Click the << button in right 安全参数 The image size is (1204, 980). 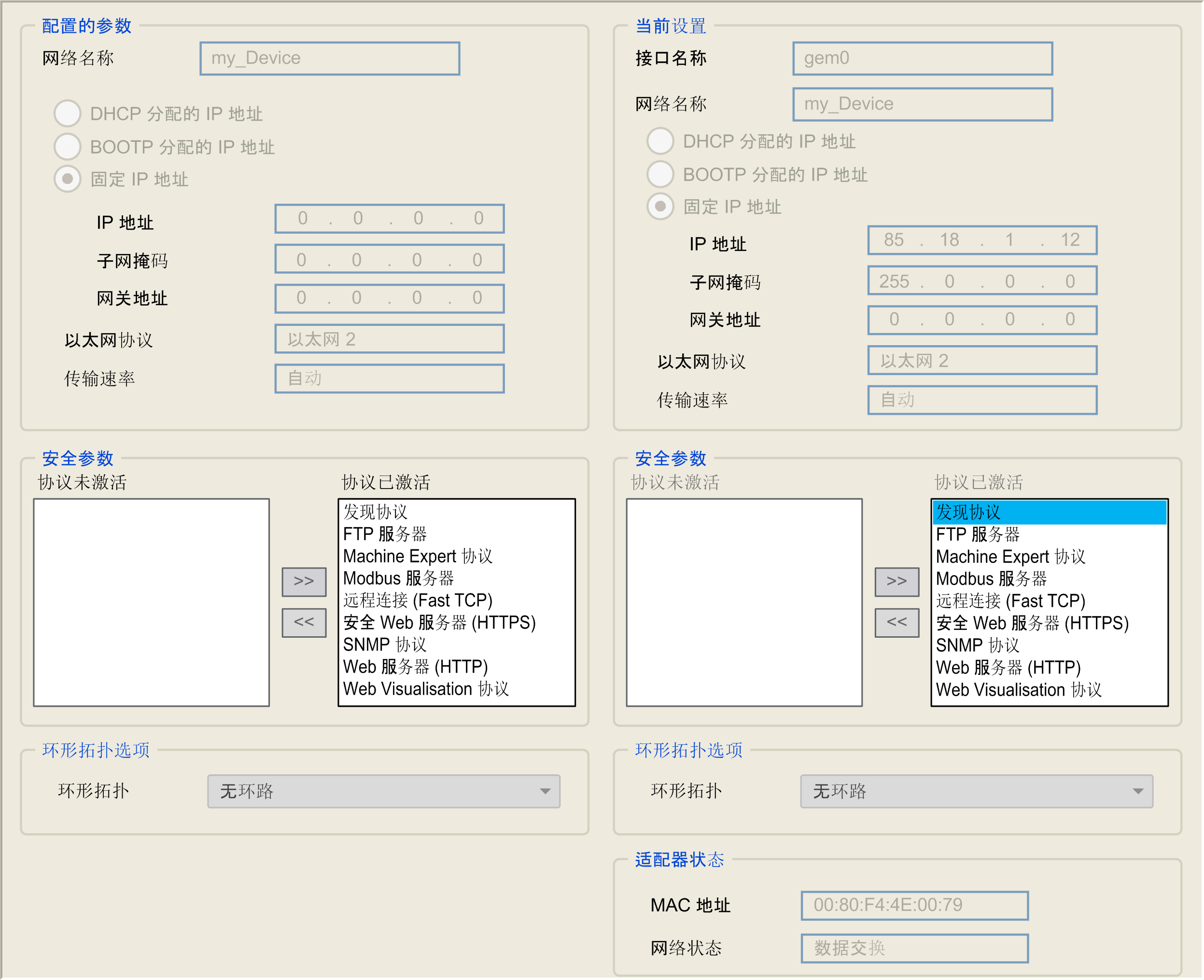point(896,622)
